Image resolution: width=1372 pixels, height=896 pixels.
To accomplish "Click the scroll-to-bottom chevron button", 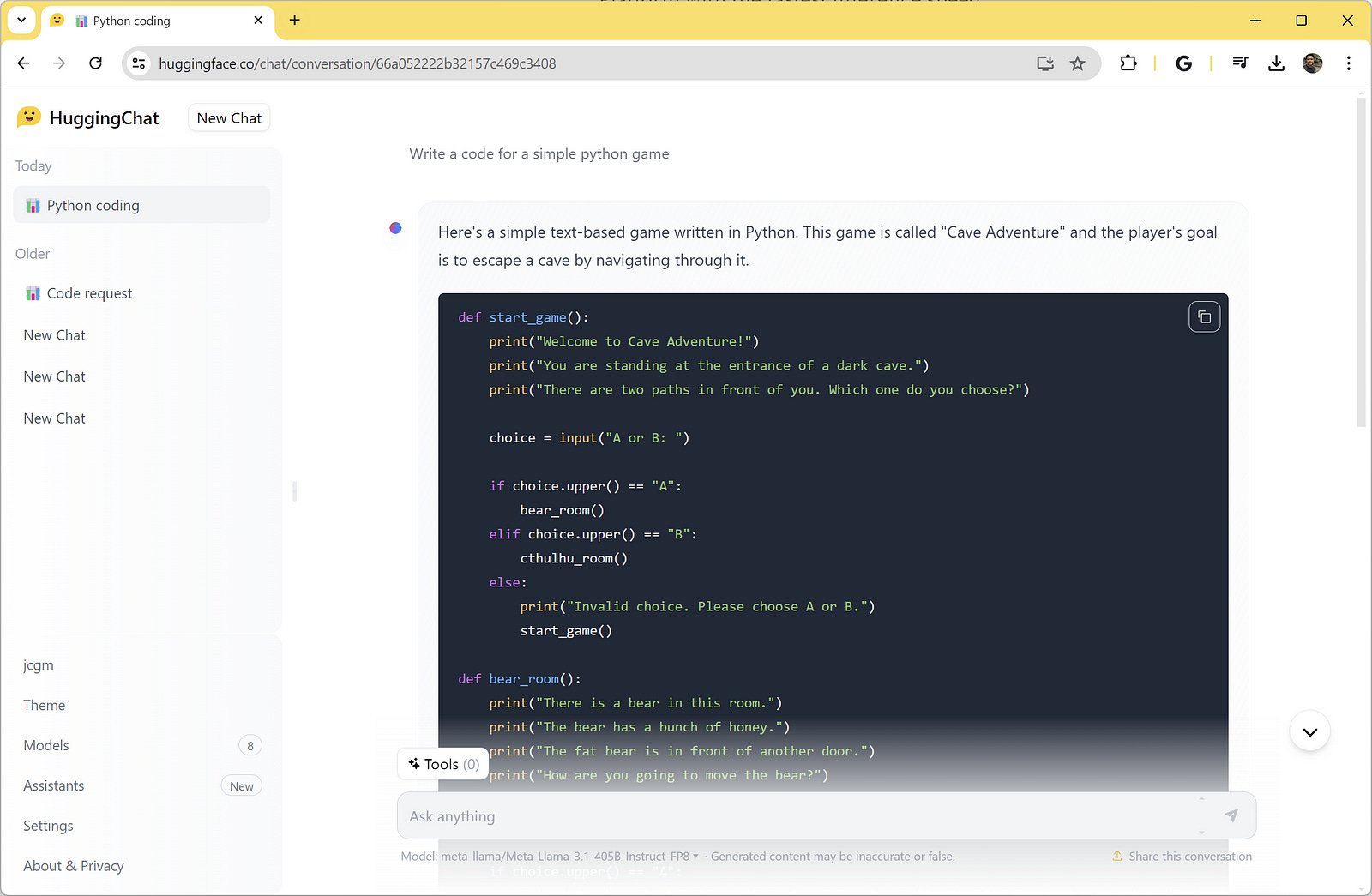I will click(1309, 731).
